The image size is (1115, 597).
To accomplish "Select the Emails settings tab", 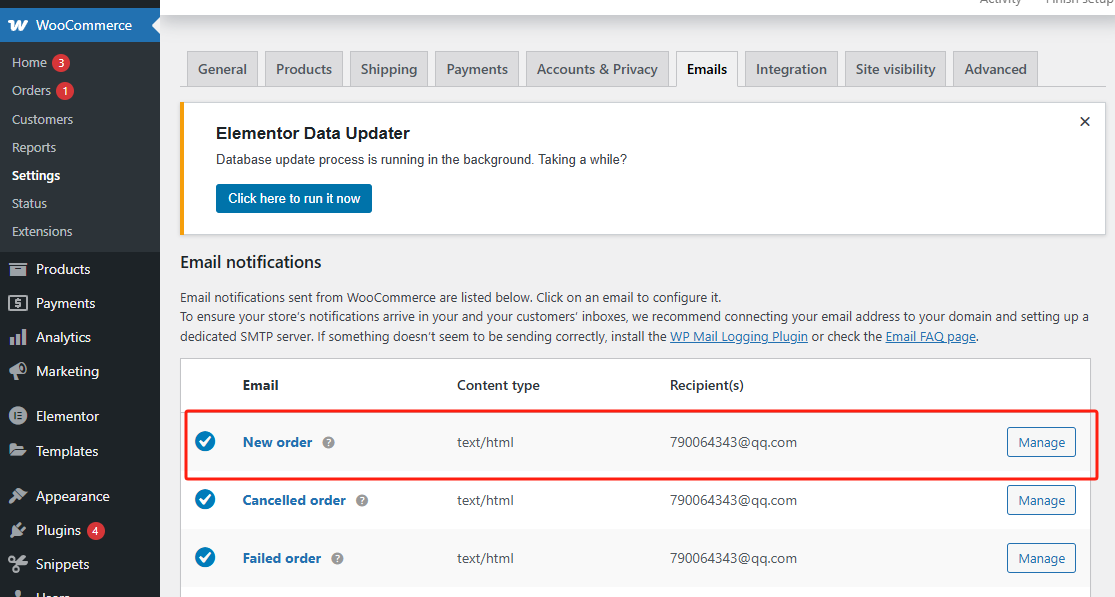I will click(707, 69).
